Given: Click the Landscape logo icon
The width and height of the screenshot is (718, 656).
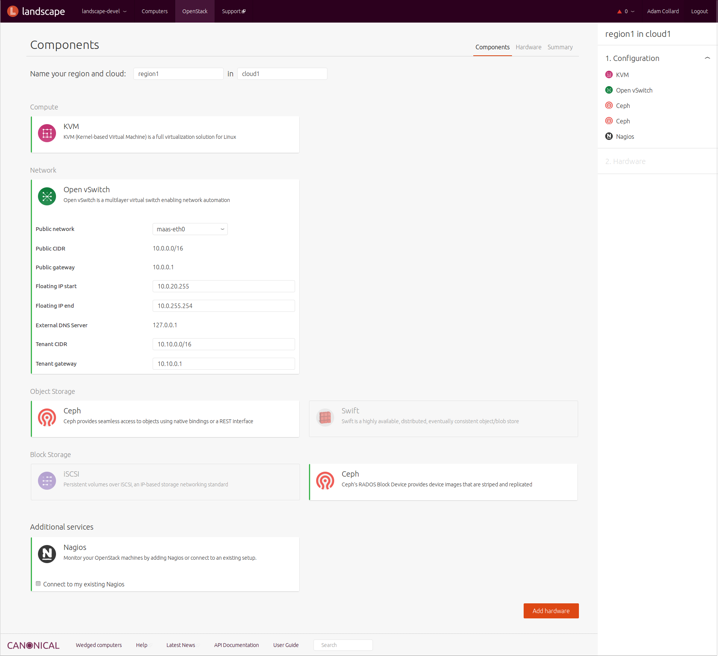Looking at the screenshot, I should point(12,11).
